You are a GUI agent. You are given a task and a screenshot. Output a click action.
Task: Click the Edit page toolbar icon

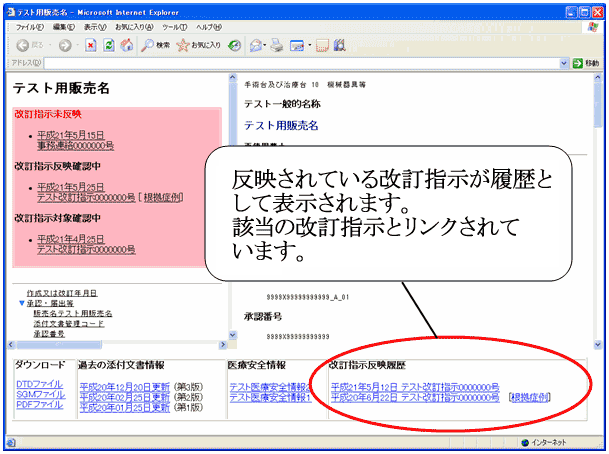tap(297, 45)
